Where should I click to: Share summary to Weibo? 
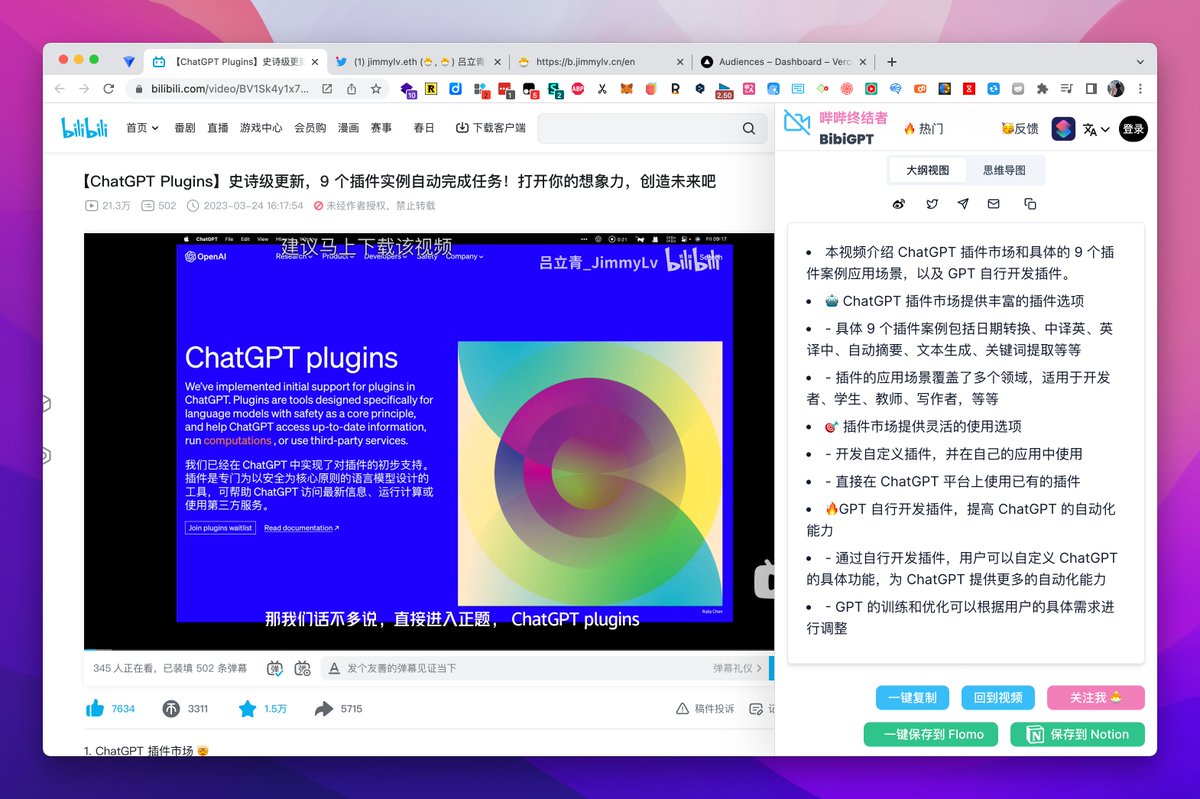pyautogui.click(x=899, y=204)
